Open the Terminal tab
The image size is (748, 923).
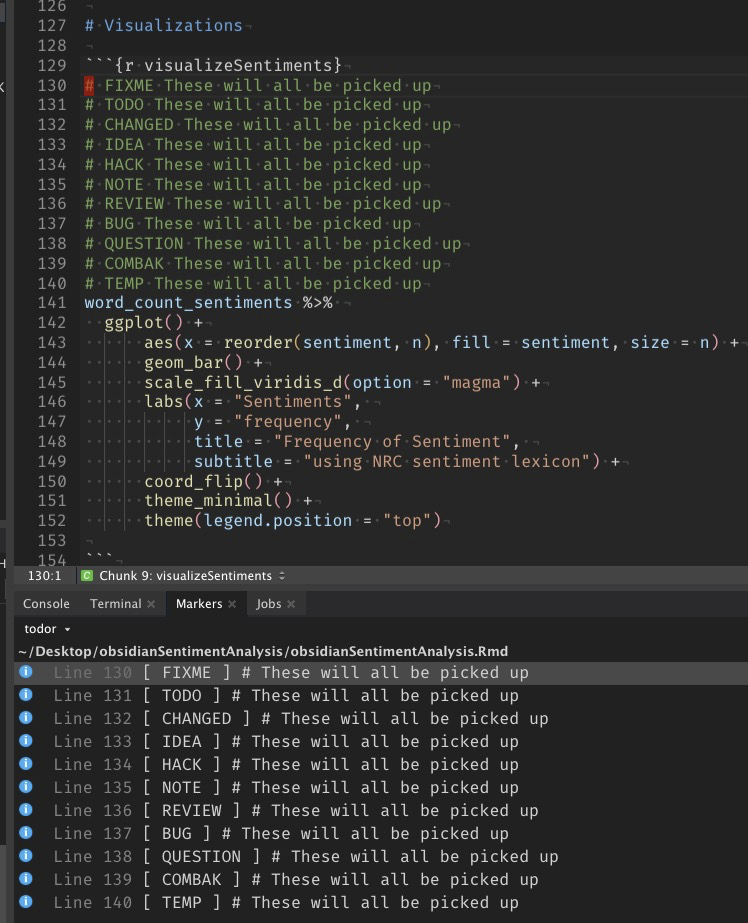pos(115,604)
